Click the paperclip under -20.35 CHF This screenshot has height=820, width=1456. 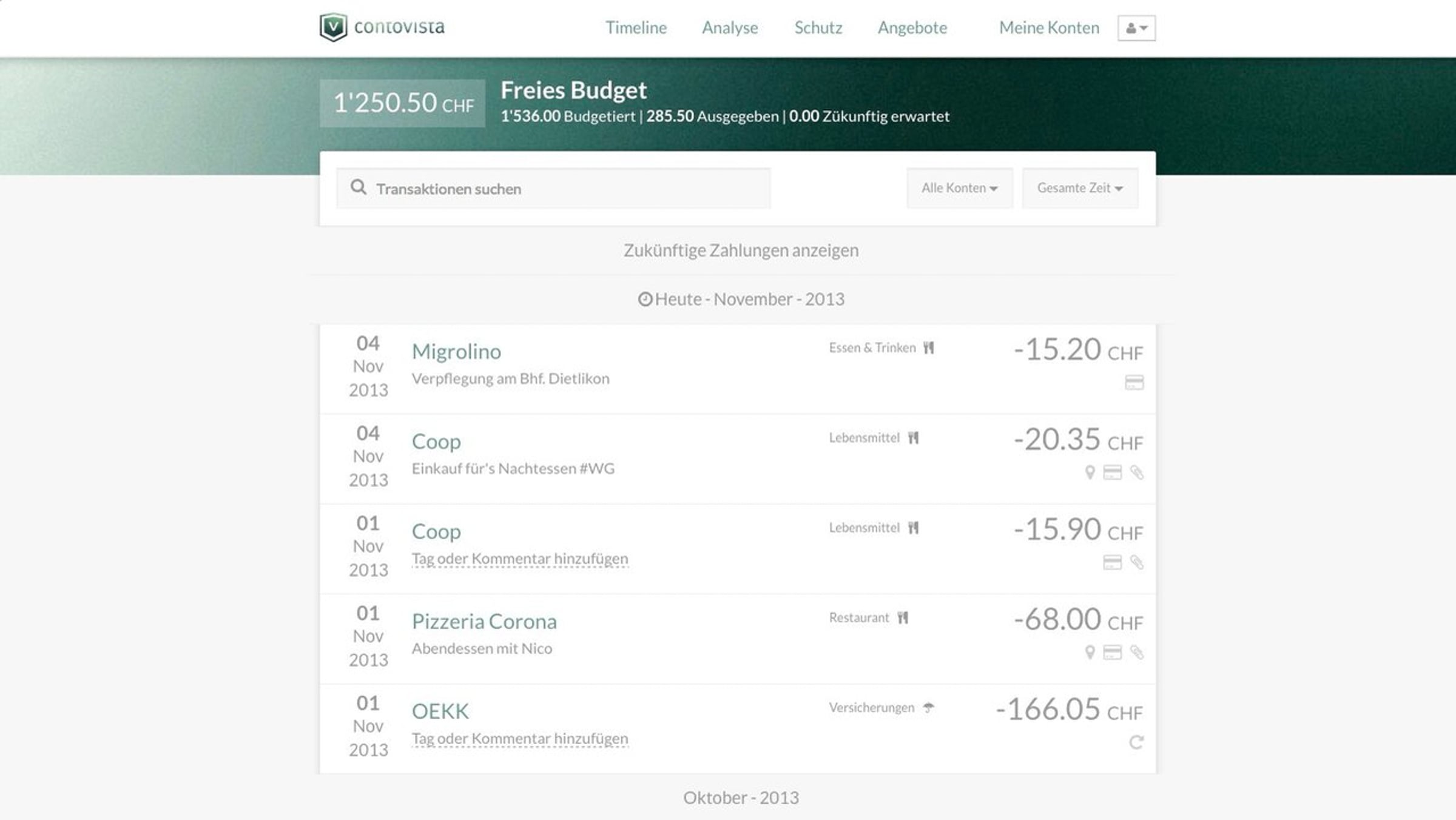coord(1137,472)
